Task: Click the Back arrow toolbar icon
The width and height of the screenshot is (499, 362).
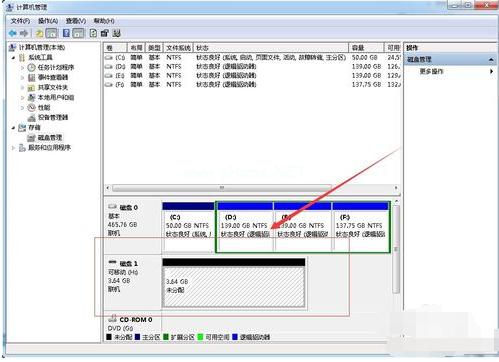Action: point(13,33)
